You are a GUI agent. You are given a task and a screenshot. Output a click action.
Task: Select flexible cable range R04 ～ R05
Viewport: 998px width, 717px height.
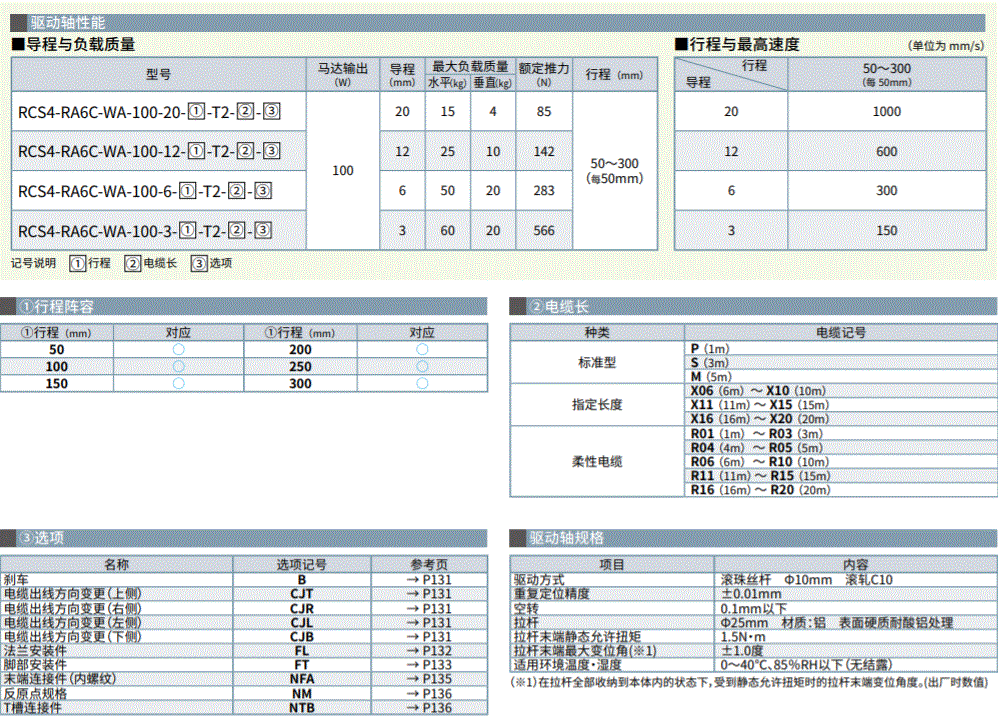757,448
